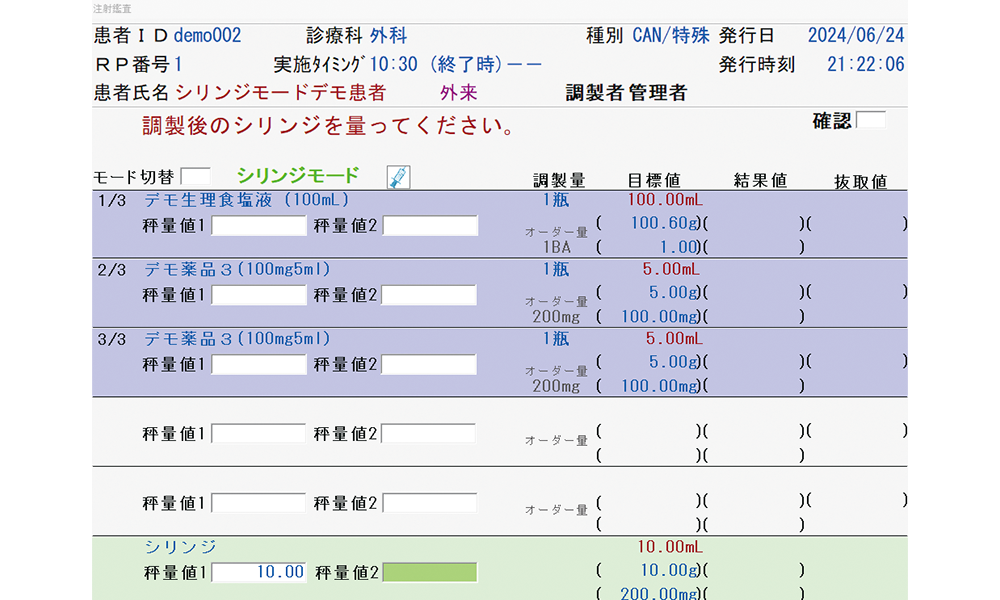Click target value 100.00mL
Viewport: 1000px width, 600px height.
[665, 200]
